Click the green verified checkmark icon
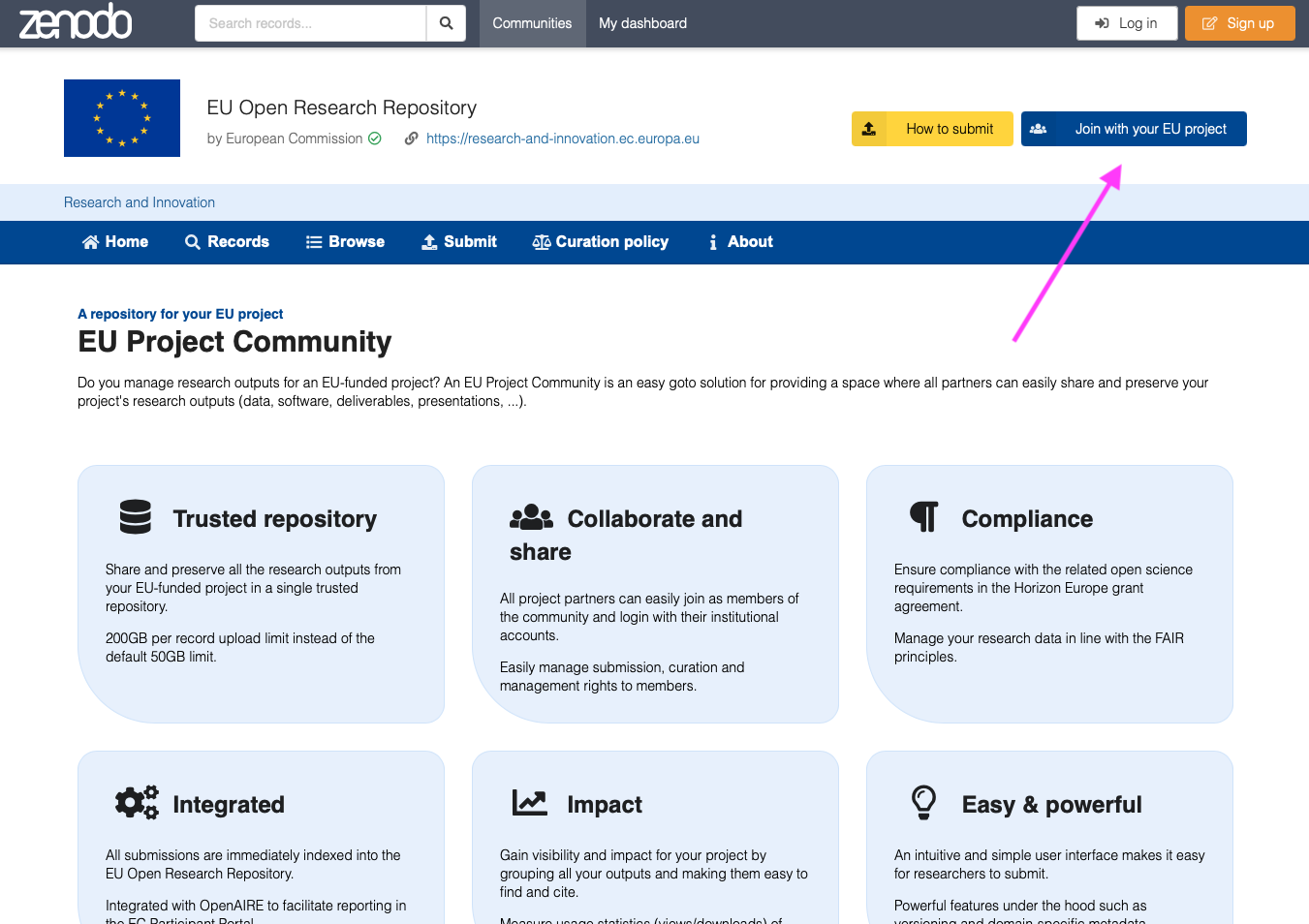Viewport: 1309px width, 924px height. [375, 139]
